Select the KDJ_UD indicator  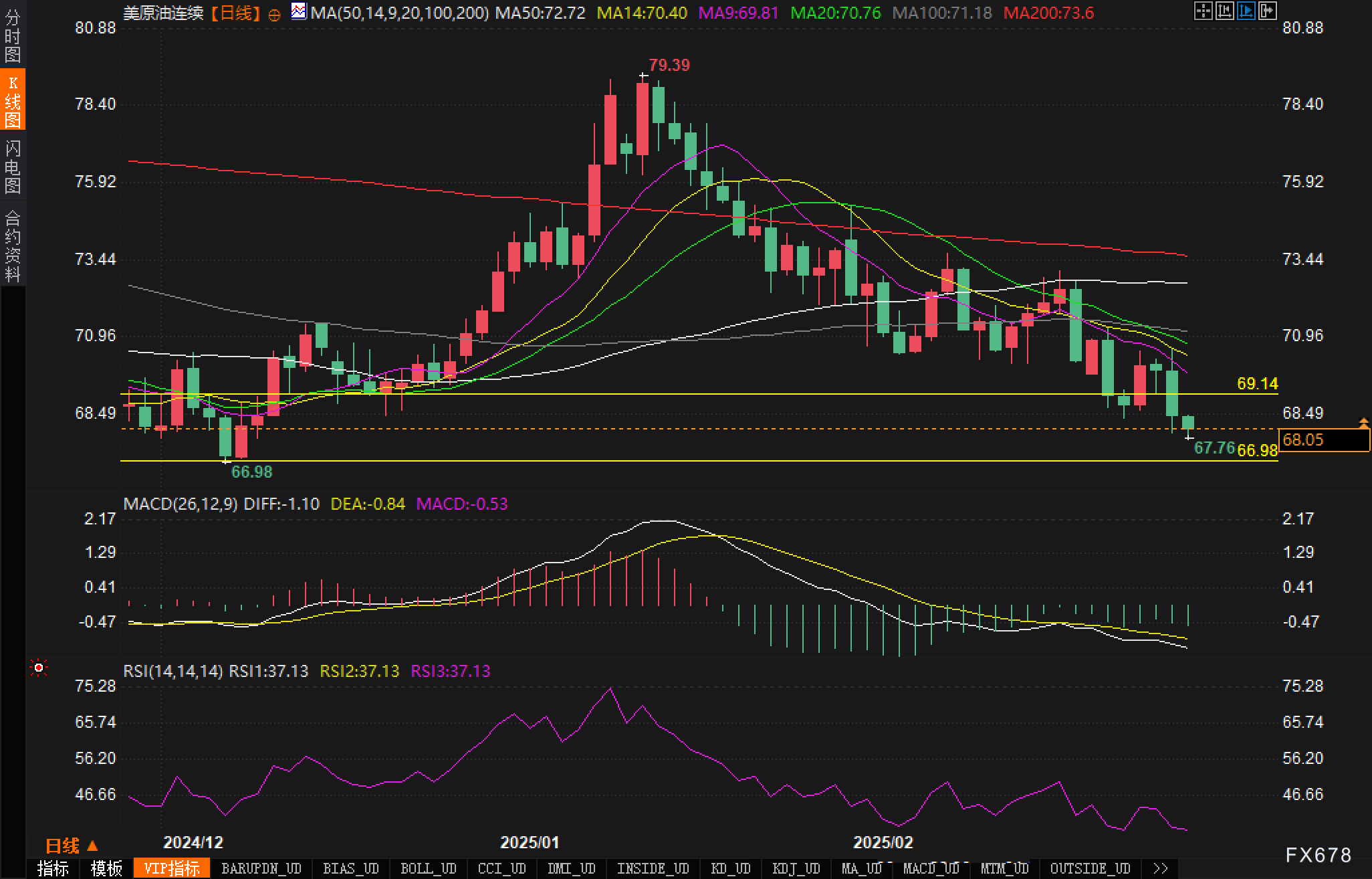coord(796,868)
